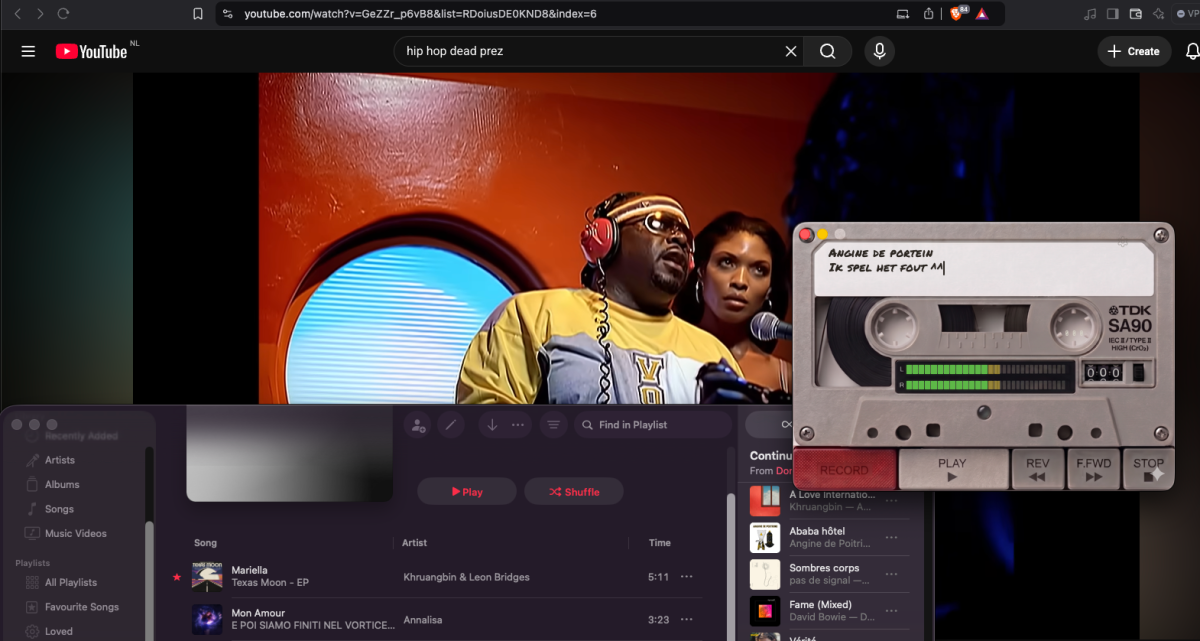Clear the YouTube search text with the X

[x=791, y=51]
